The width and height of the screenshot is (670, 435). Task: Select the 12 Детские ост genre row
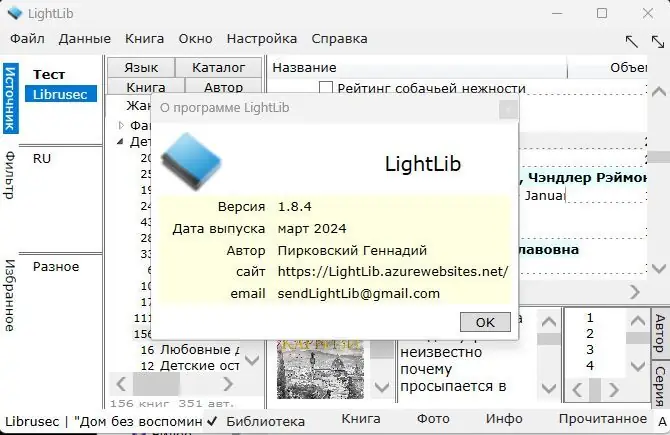(x=190, y=366)
